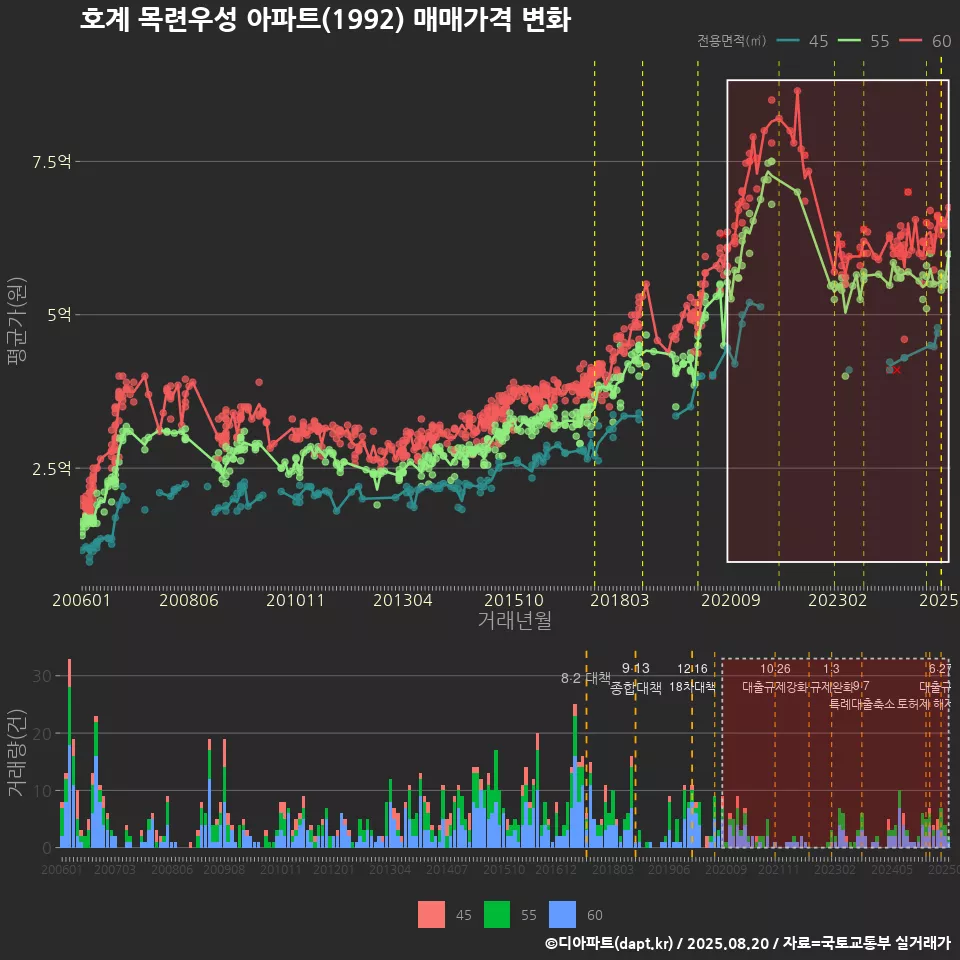Click the 7.5억 y-axis label
Viewport: 960px width, 960px height.
(x=52, y=162)
